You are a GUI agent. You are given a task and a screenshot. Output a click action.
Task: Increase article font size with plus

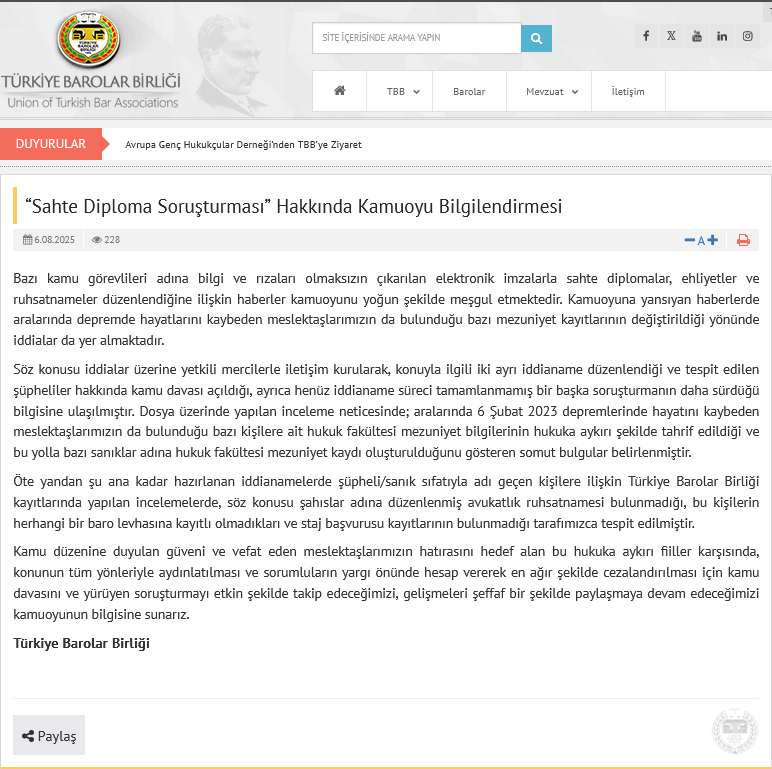tap(712, 240)
